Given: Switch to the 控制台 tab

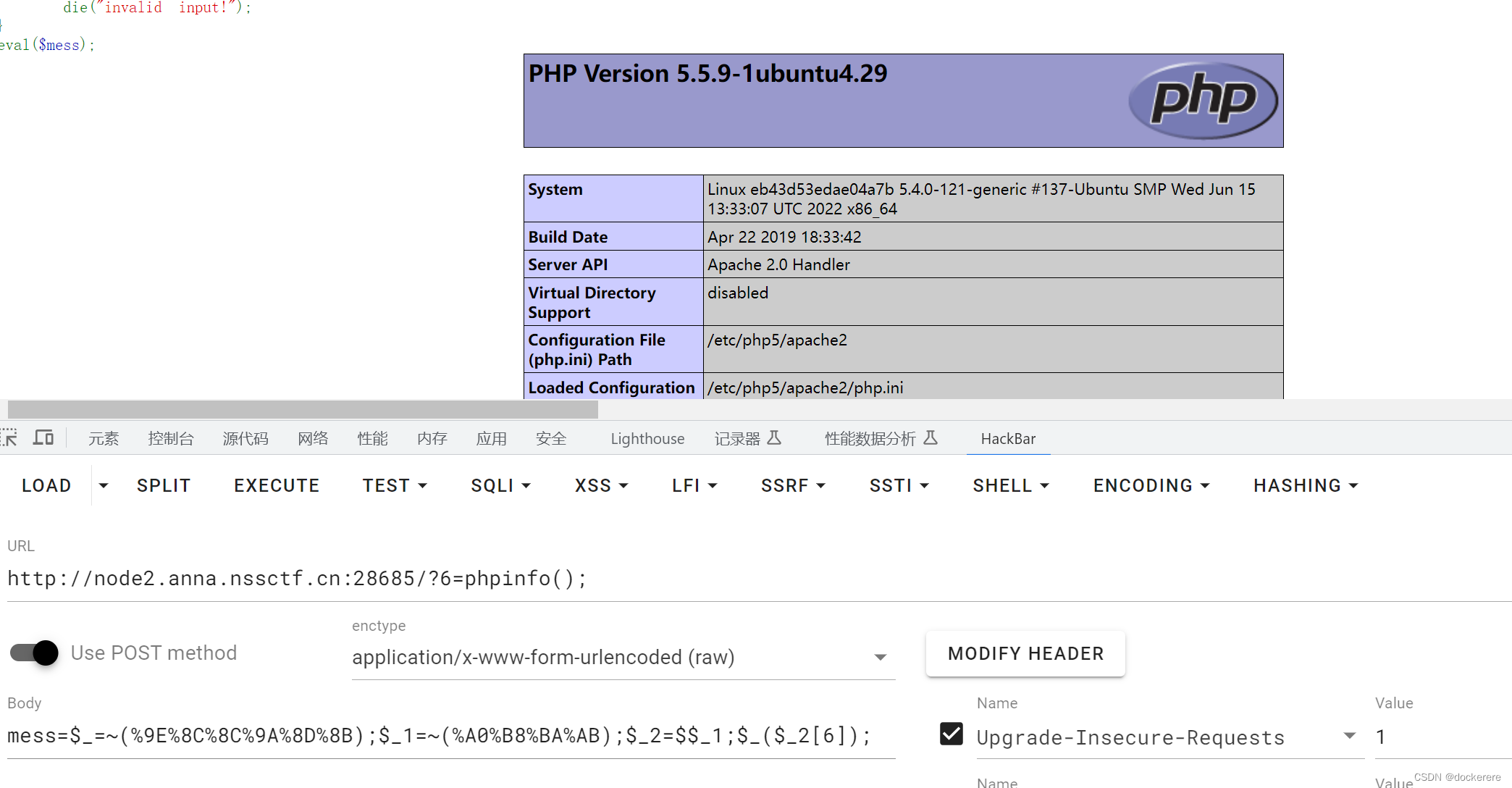Looking at the screenshot, I should click(171, 438).
